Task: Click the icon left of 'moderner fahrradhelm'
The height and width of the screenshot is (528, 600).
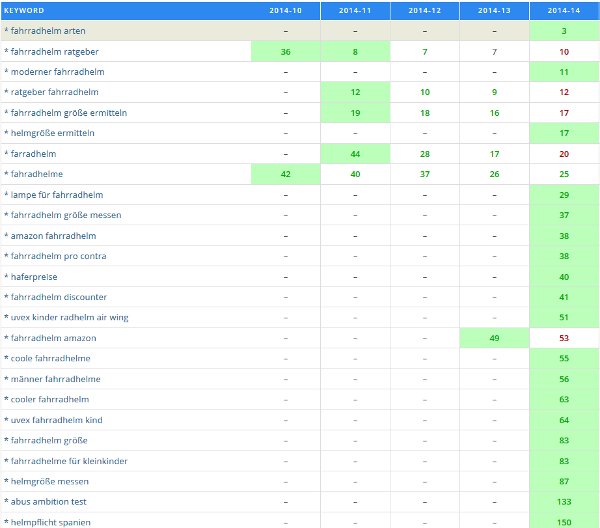Action: pyautogui.click(x=6, y=71)
